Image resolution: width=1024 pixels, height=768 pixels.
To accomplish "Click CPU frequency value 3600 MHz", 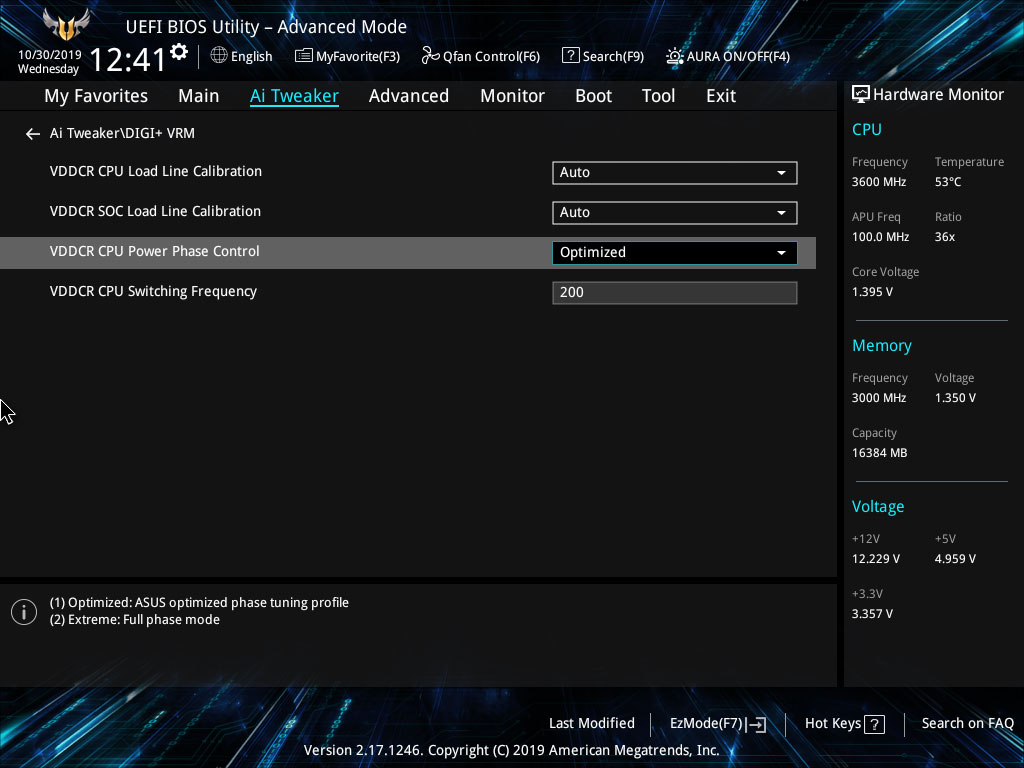I will (x=879, y=182).
